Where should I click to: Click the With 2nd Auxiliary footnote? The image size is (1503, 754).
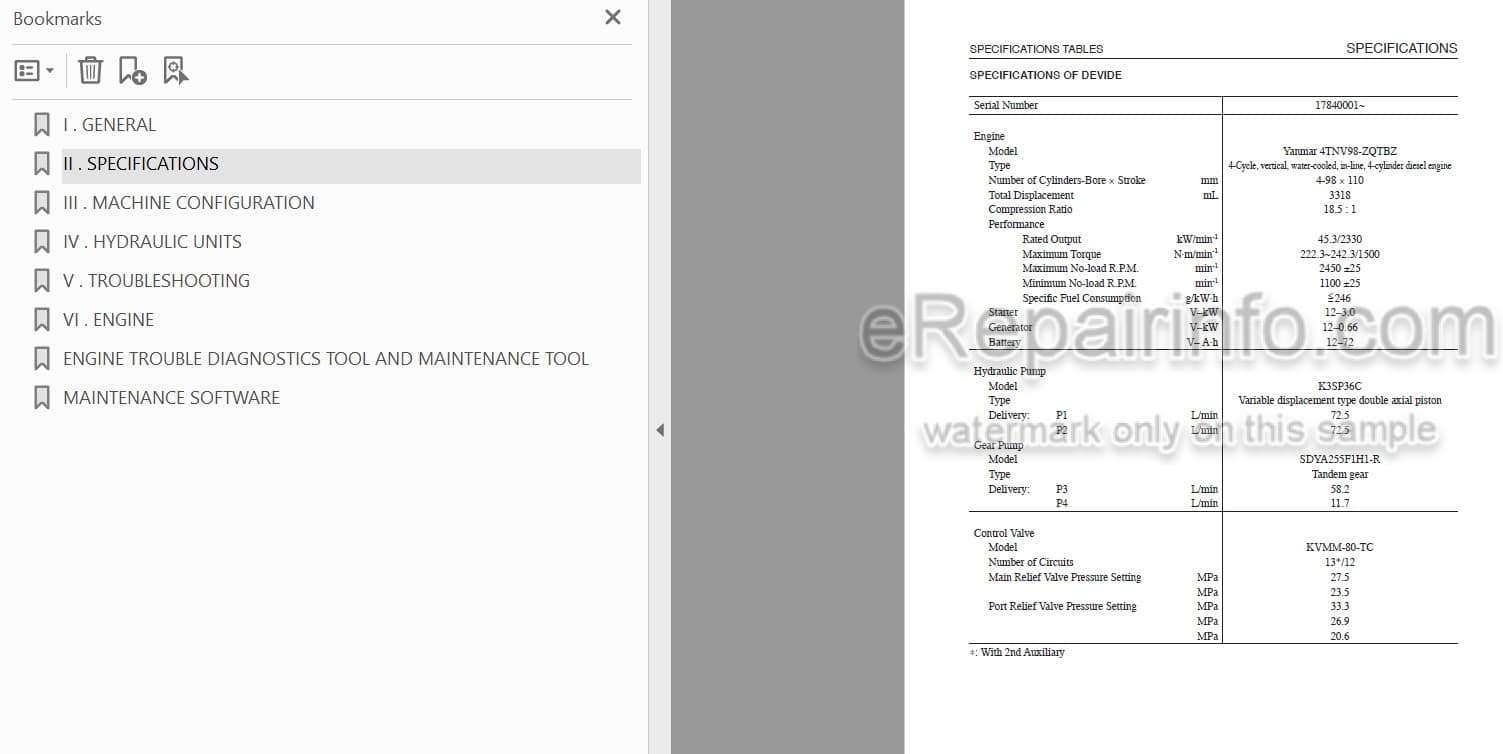coord(1016,652)
